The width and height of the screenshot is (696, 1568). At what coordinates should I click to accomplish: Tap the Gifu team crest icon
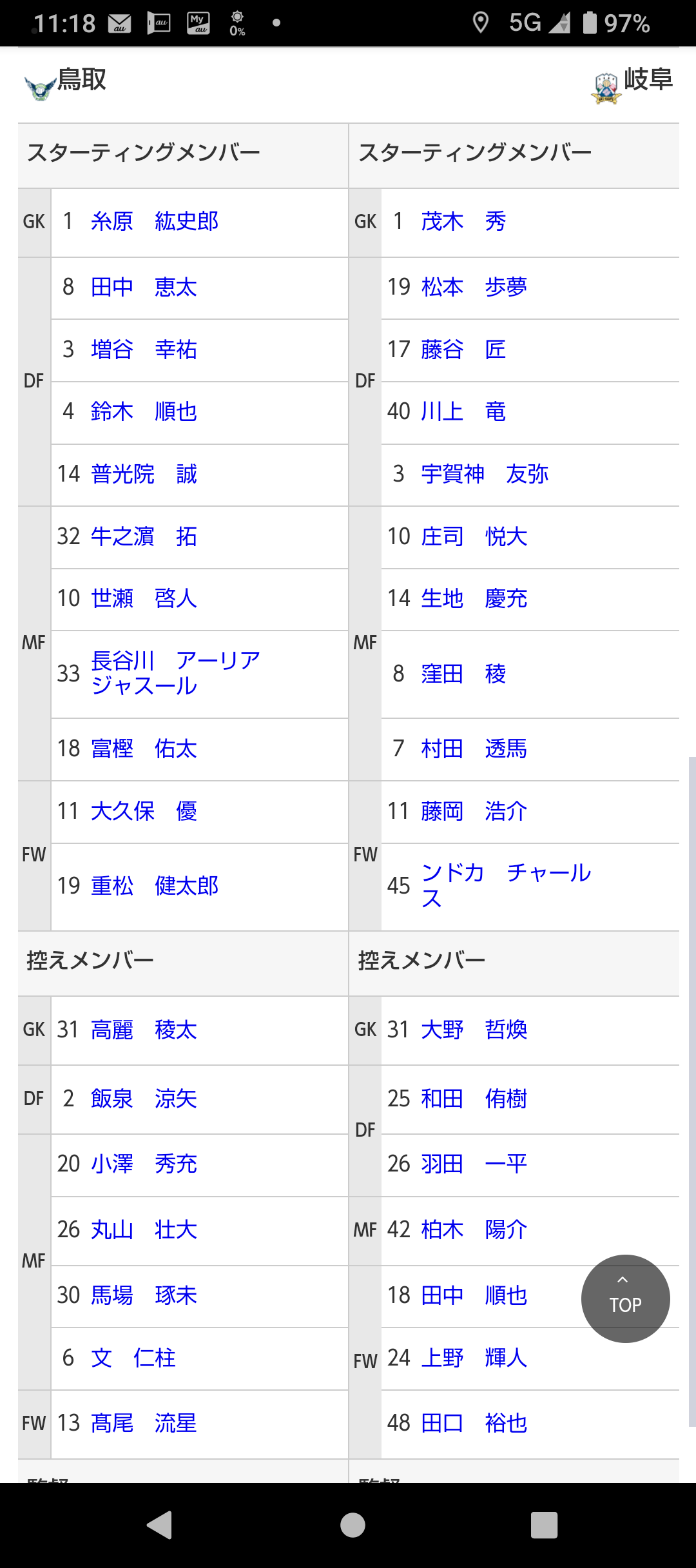pos(606,88)
